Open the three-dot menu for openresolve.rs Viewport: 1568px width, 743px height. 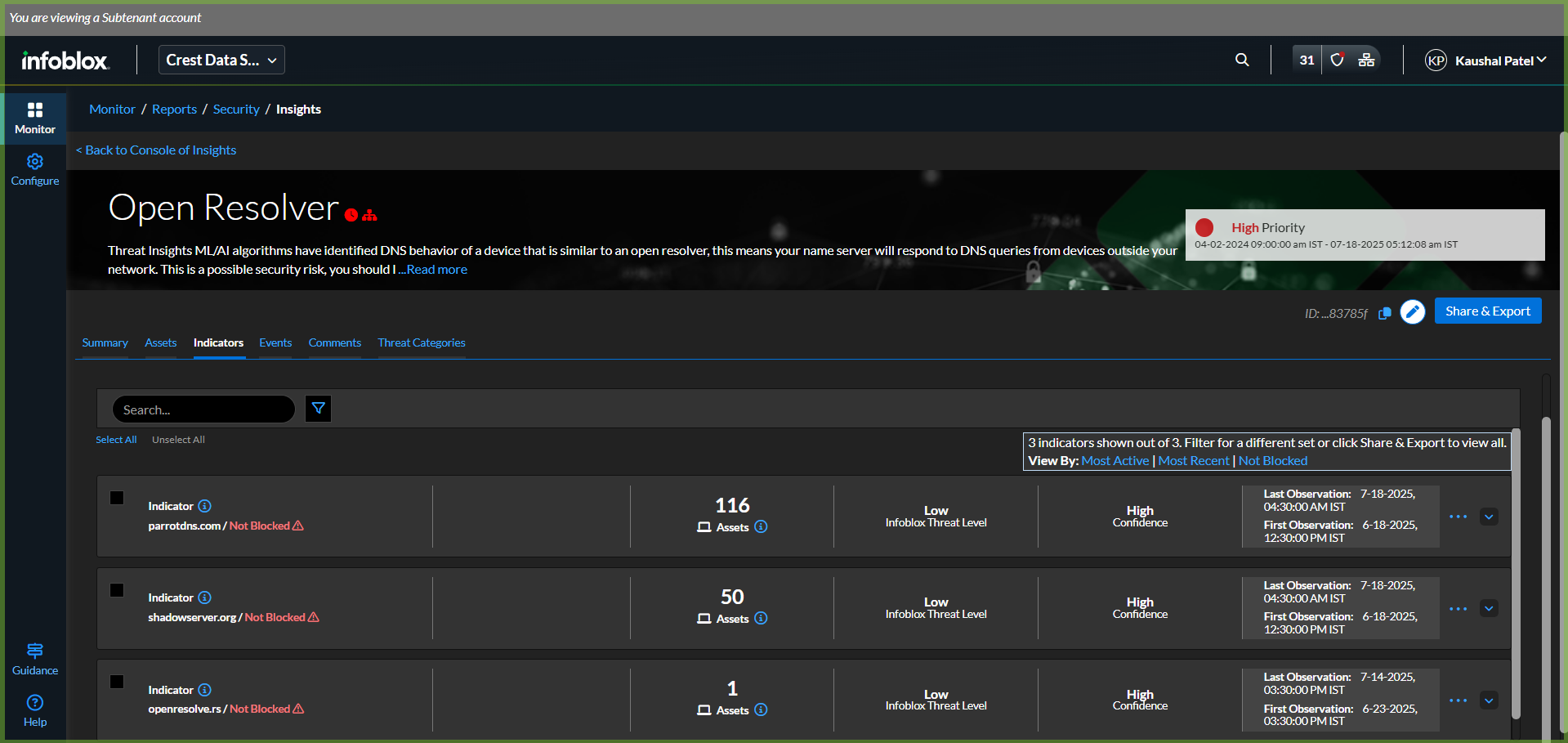1459,700
